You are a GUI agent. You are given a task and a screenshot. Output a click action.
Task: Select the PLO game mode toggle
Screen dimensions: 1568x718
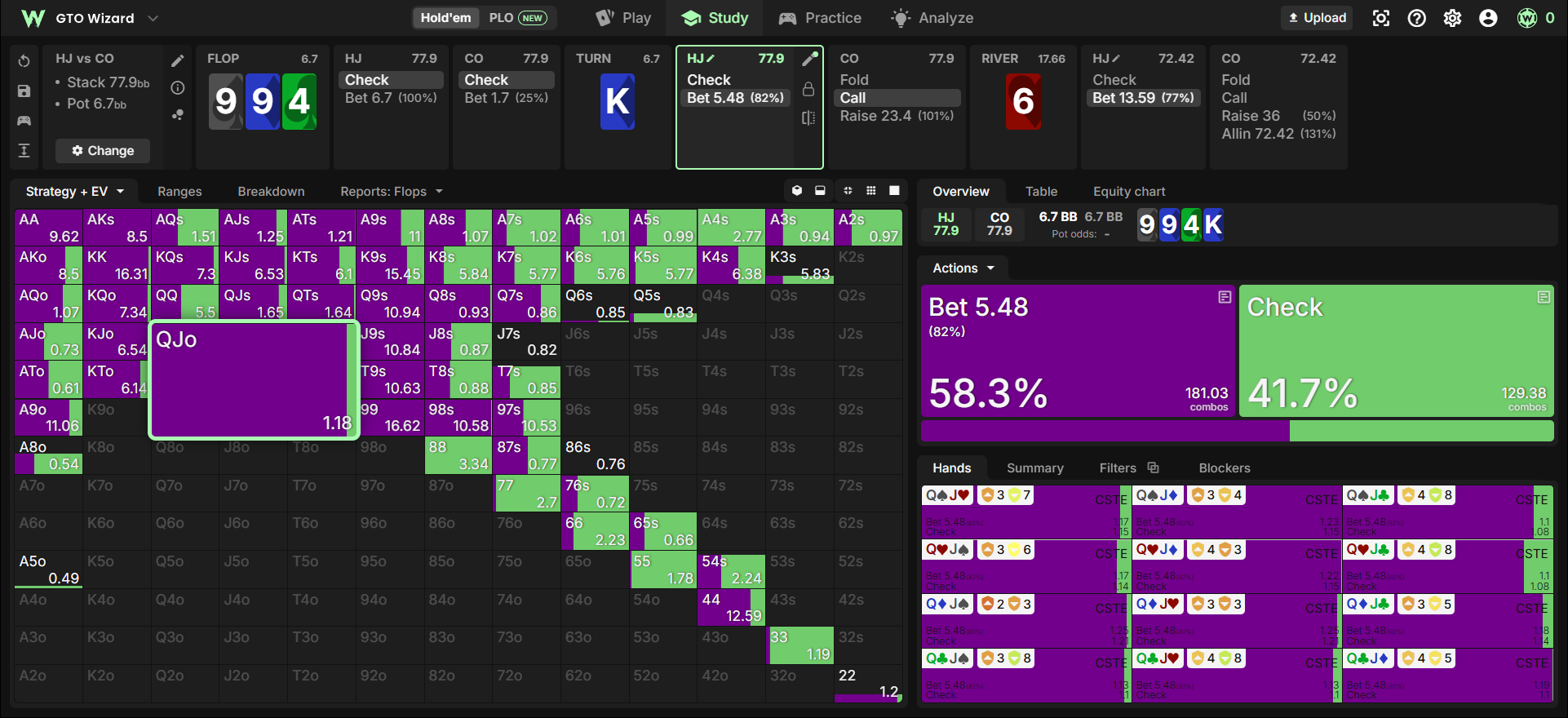point(517,18)
